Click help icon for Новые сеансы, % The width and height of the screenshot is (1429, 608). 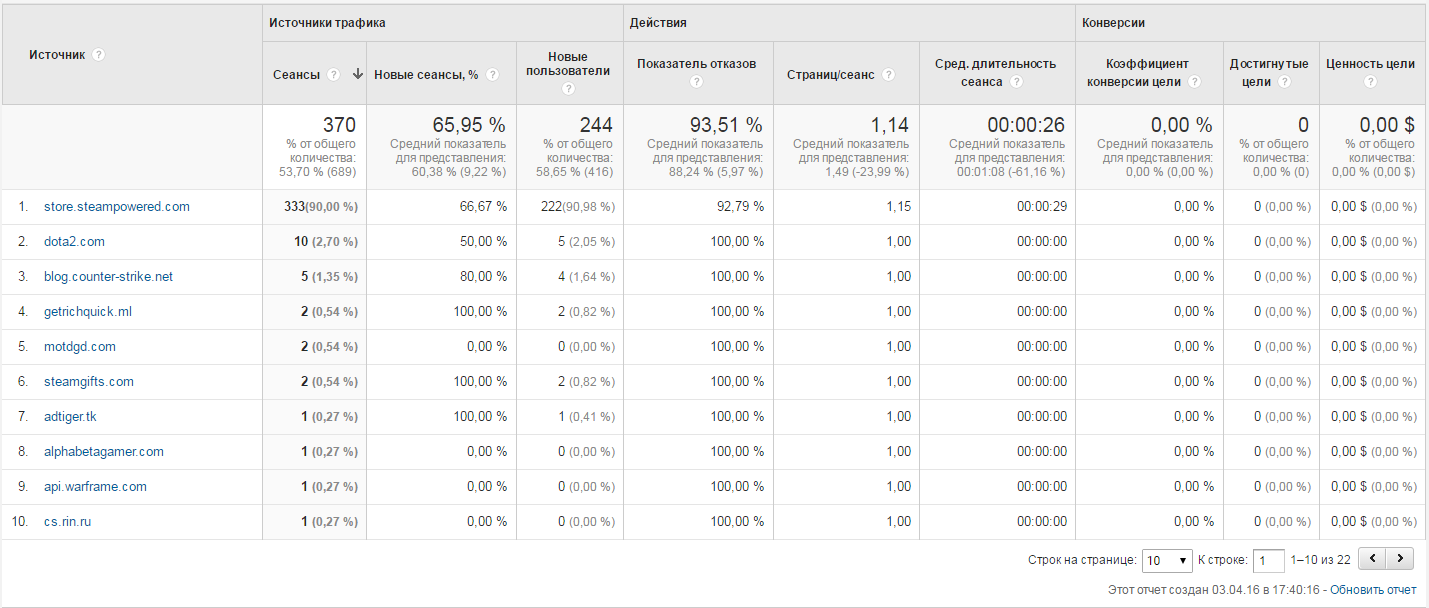492,75
